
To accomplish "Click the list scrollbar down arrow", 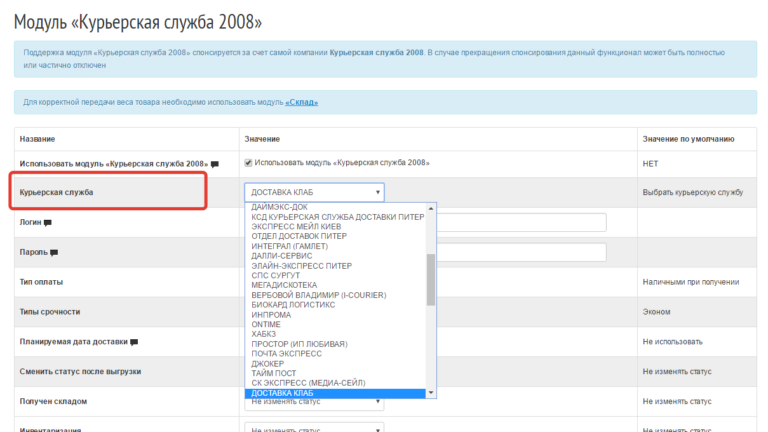I will pos(431,392).
